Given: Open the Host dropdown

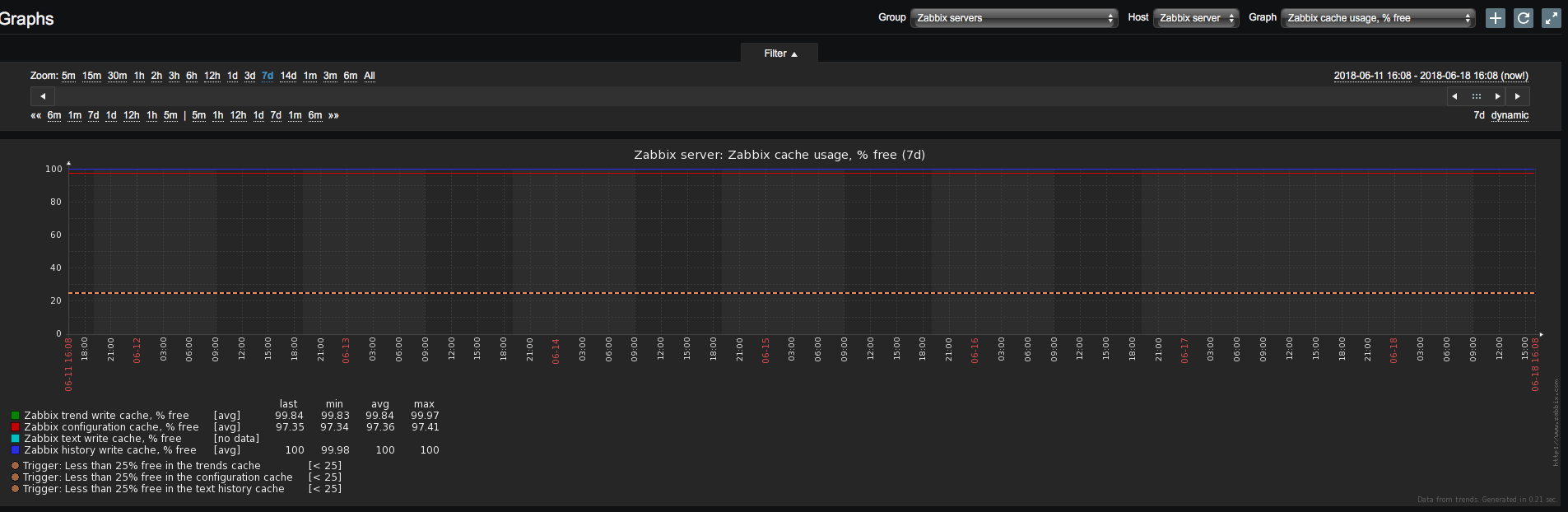Looking at the screenshot, I should (1196, 18).
